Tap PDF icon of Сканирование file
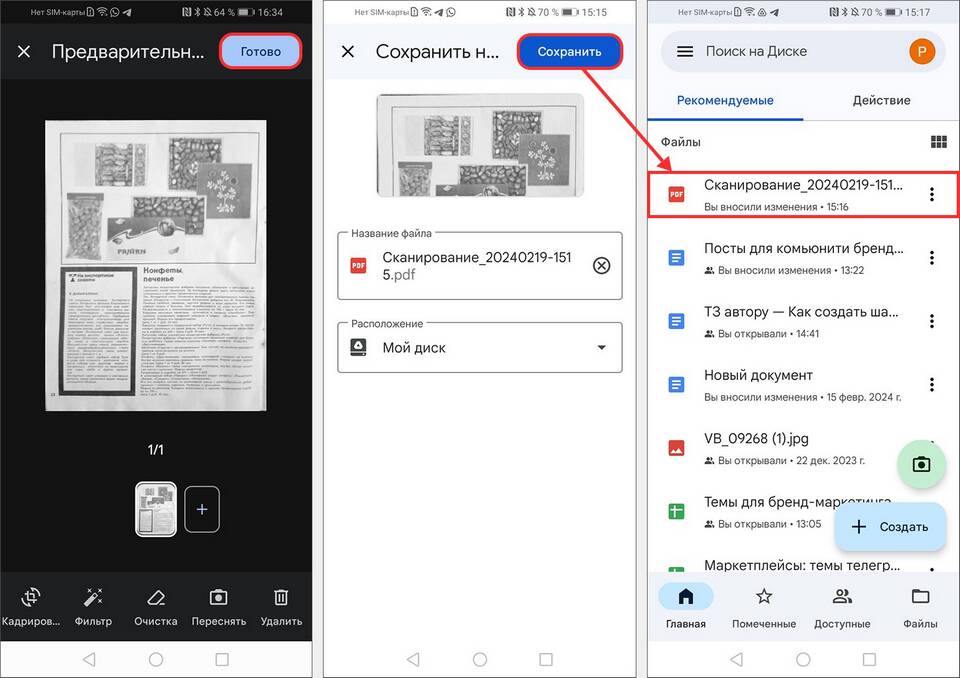The image size is (960, 678). (676, 195)
